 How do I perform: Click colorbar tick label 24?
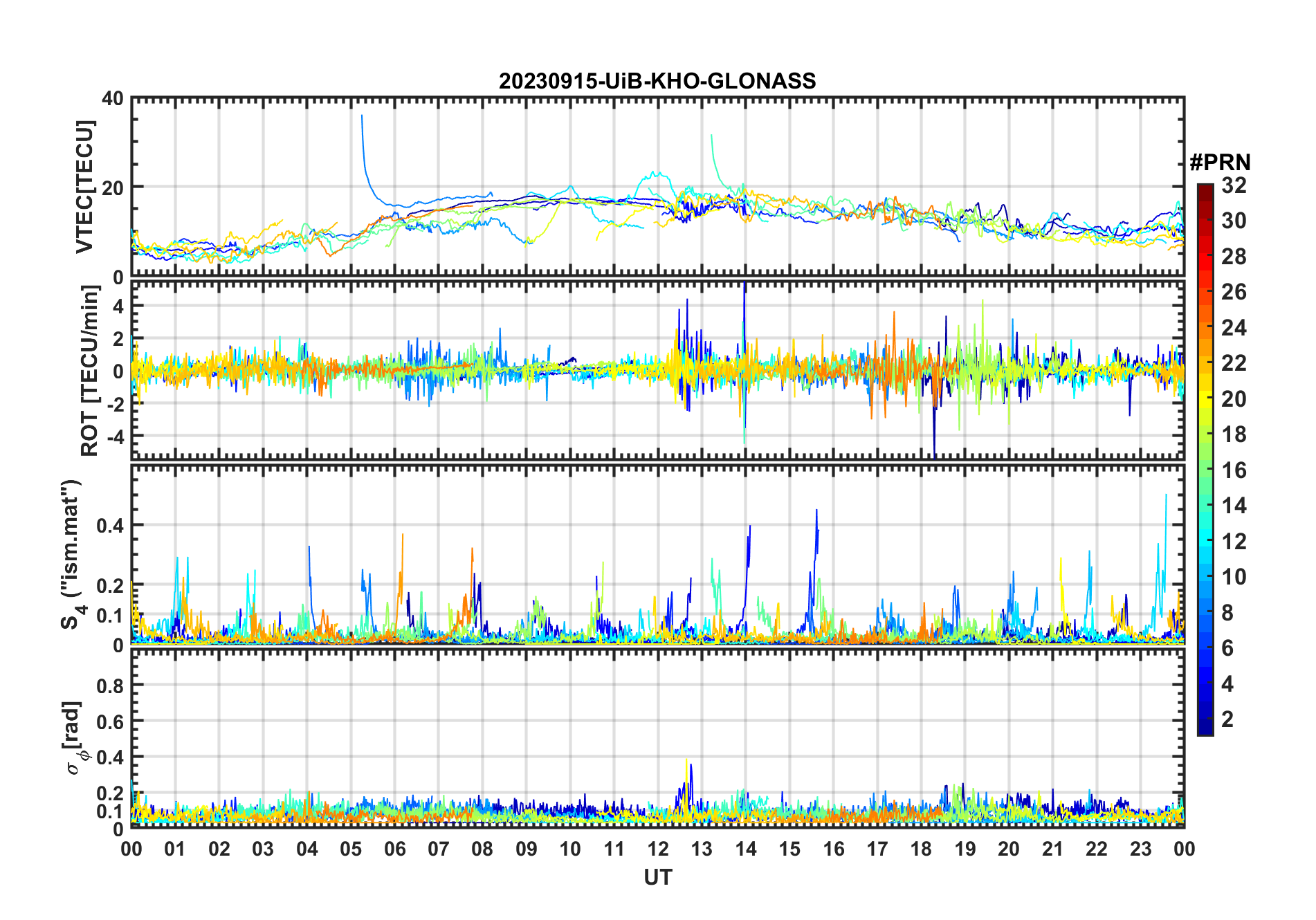[1233, 328]
